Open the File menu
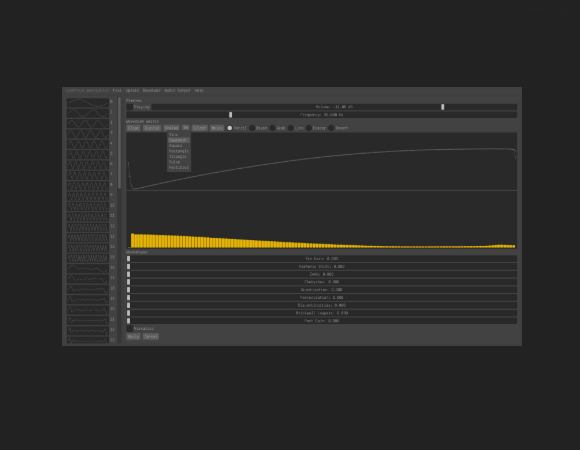Image resolution: width=580 pixels, height=450 pixels. point(117,90)
